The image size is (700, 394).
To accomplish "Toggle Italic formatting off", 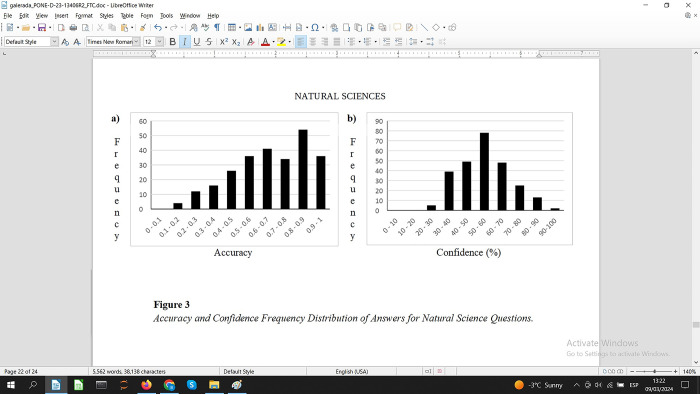I will 184,41.
